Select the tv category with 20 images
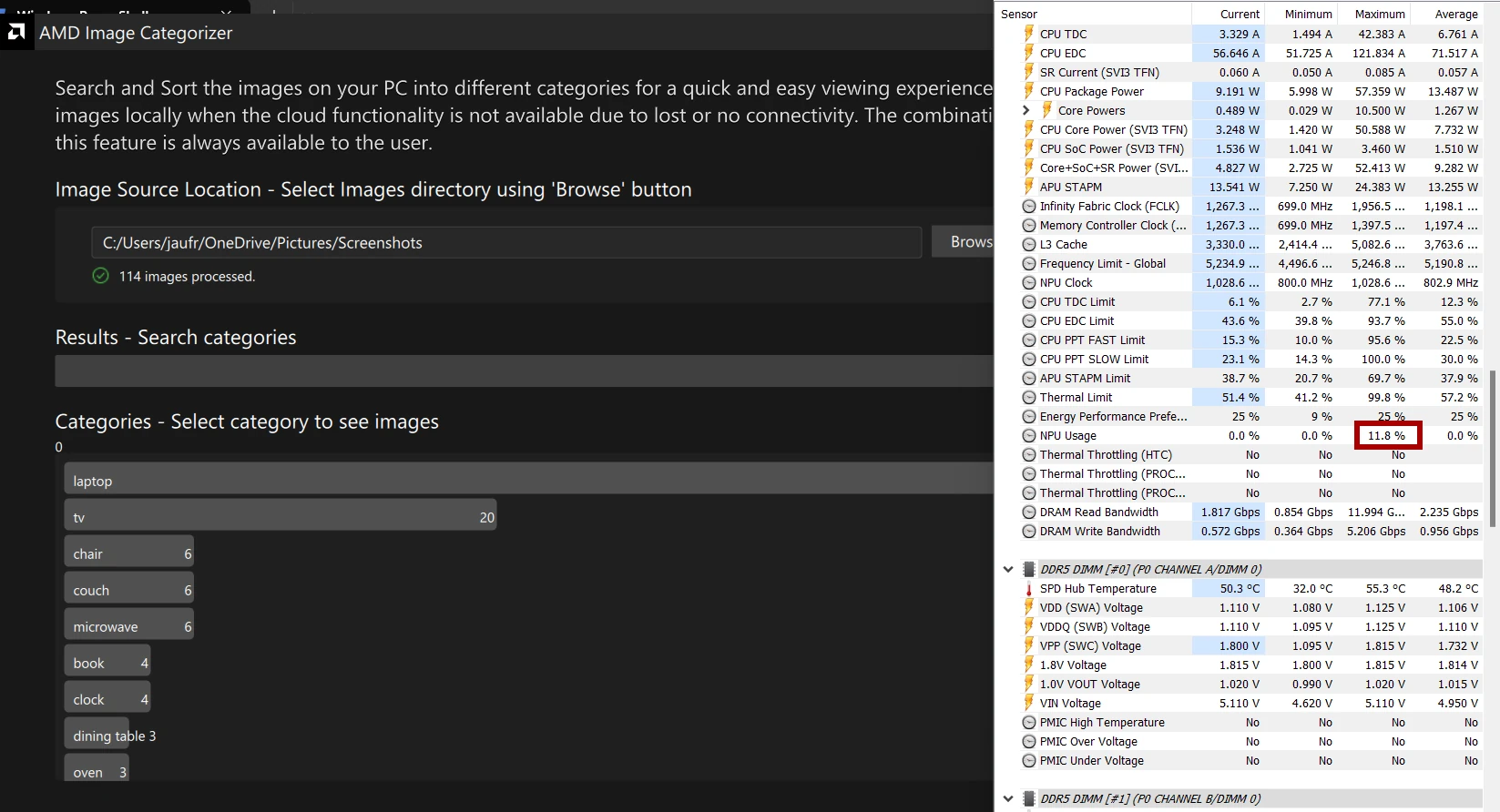 281,516
